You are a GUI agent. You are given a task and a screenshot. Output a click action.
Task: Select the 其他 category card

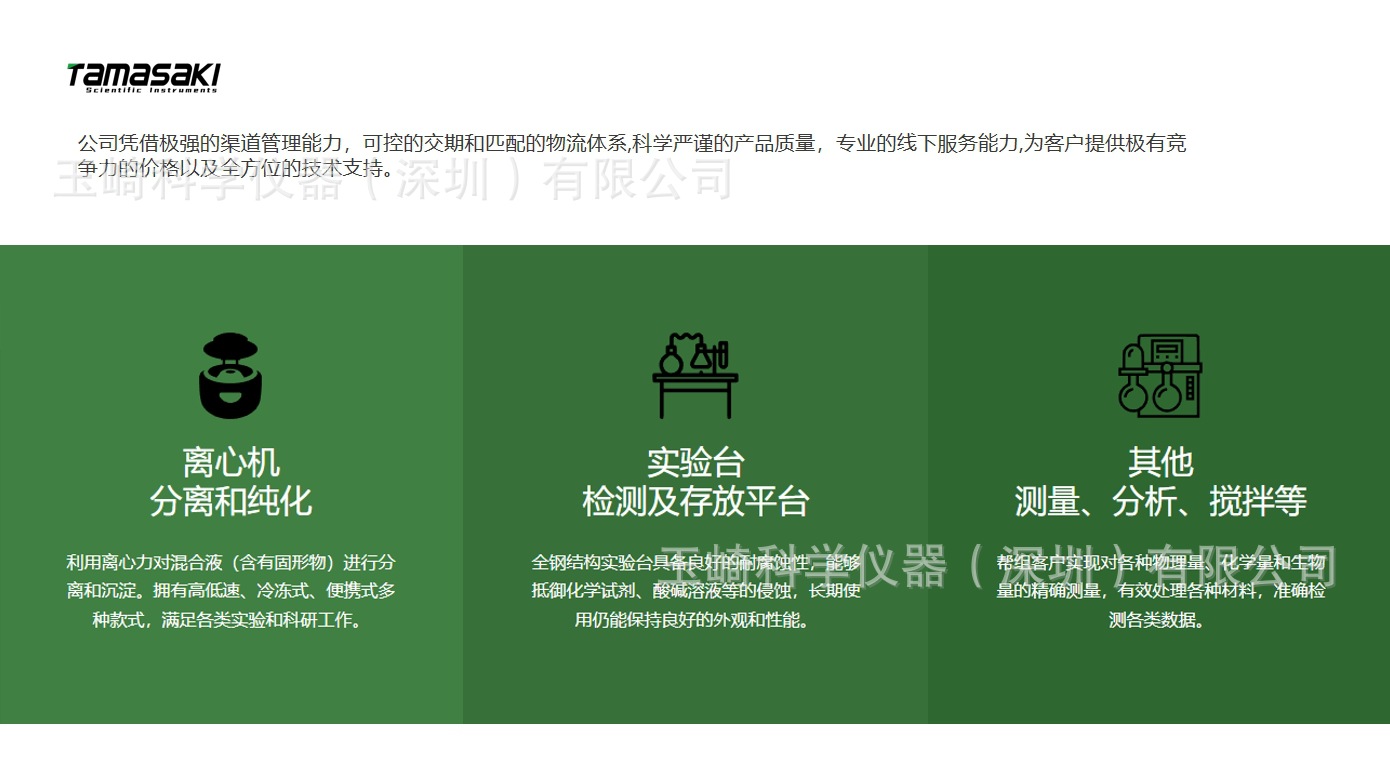tap(1162, 461)
